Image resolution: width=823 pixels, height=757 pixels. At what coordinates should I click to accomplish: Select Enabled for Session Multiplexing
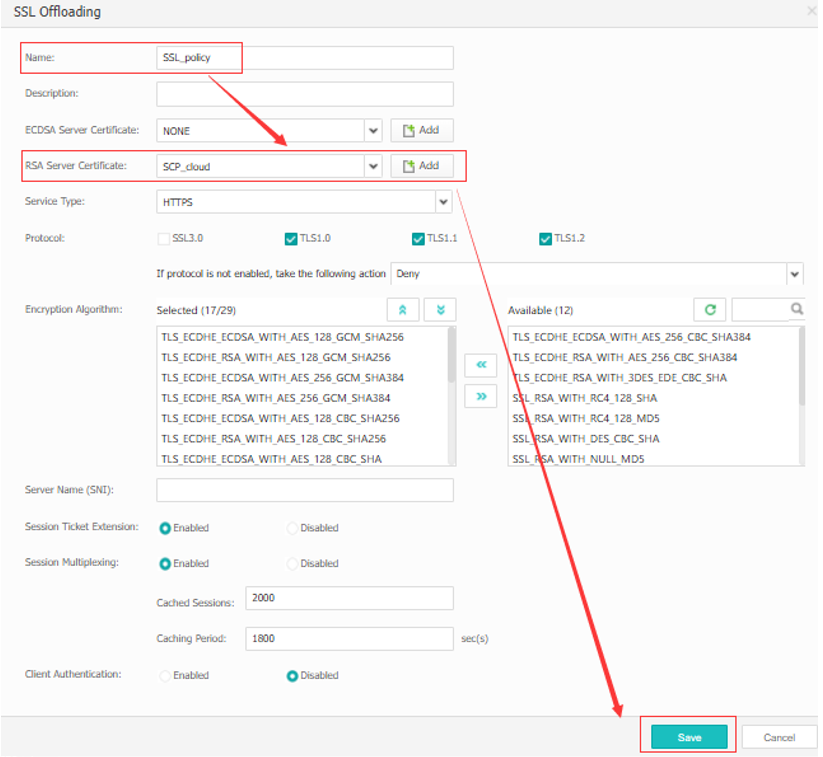[x=165, y=564]
